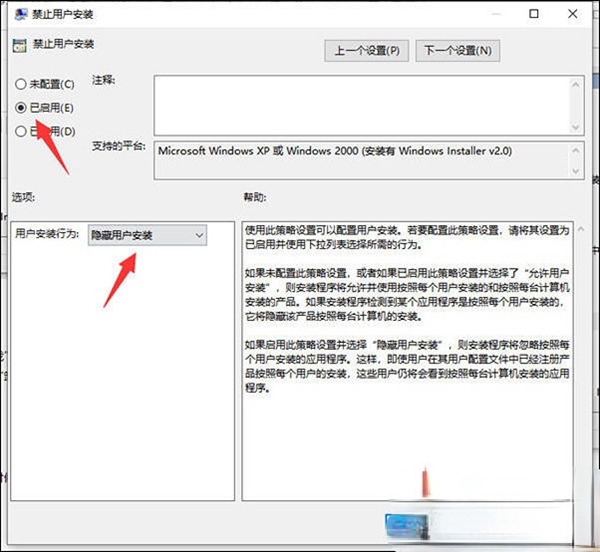
Task: Click help paragraph starting 使用此策略设置可以配置
Action: point(407,237)
